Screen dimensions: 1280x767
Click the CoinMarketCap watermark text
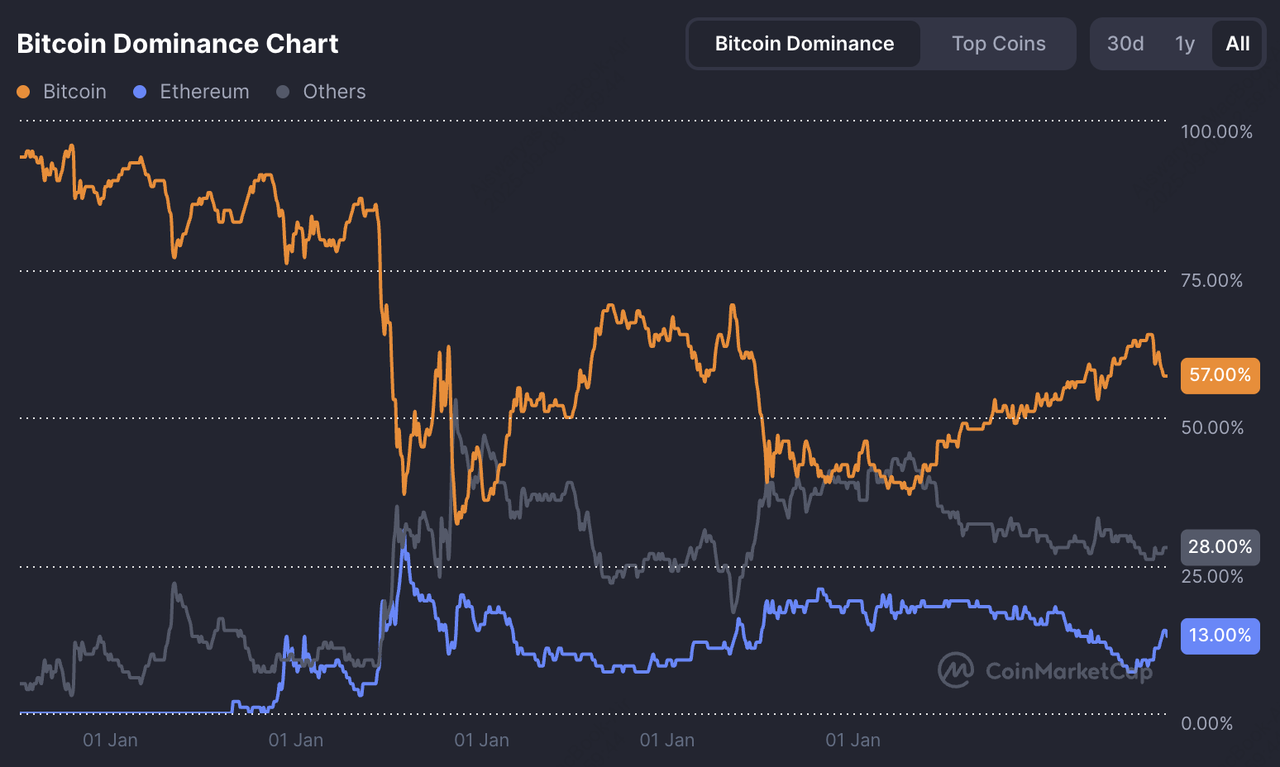[x=1069, y=671]
